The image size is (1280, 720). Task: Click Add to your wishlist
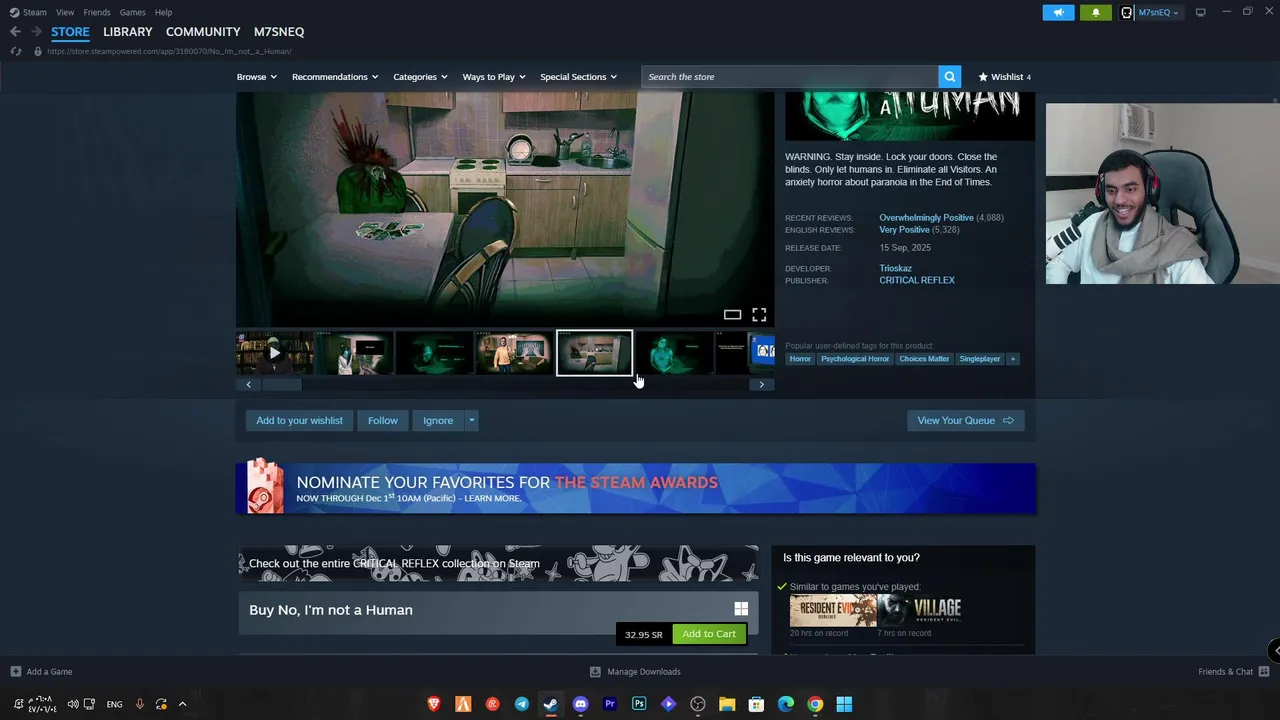[299, 421]
